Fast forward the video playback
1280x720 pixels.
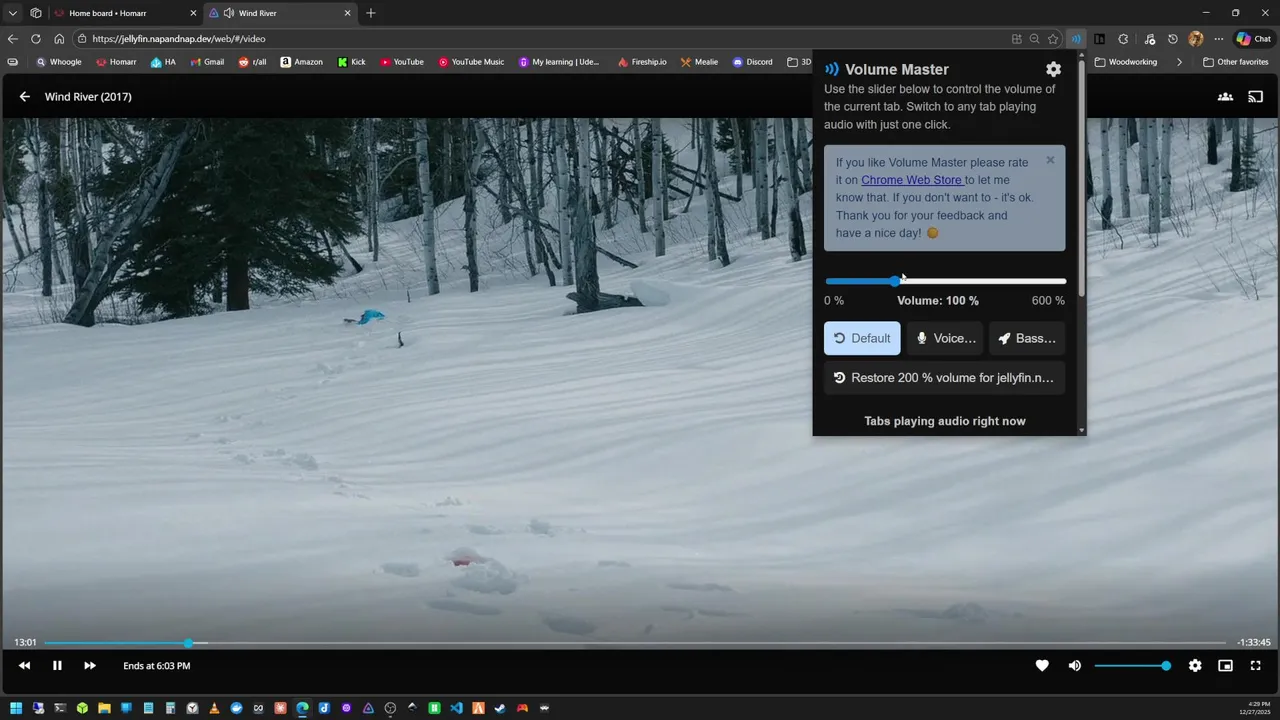(90, 666)
